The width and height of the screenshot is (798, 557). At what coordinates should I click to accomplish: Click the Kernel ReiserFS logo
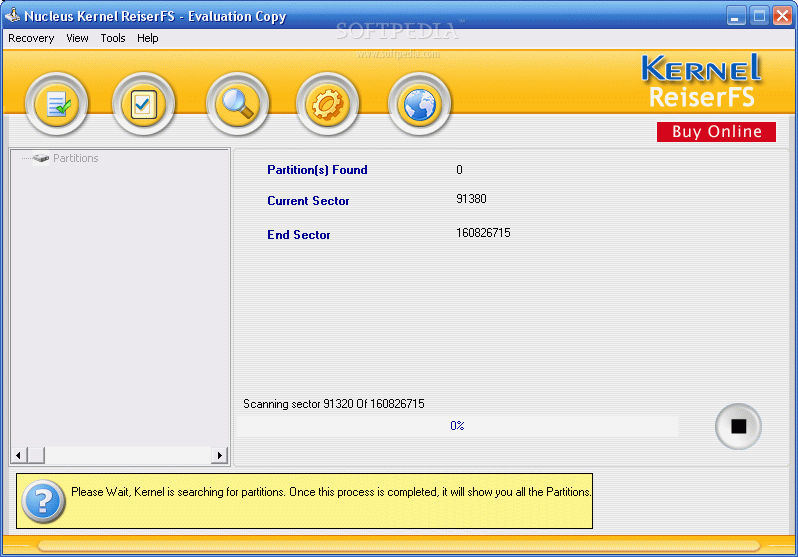coord(701,81)
